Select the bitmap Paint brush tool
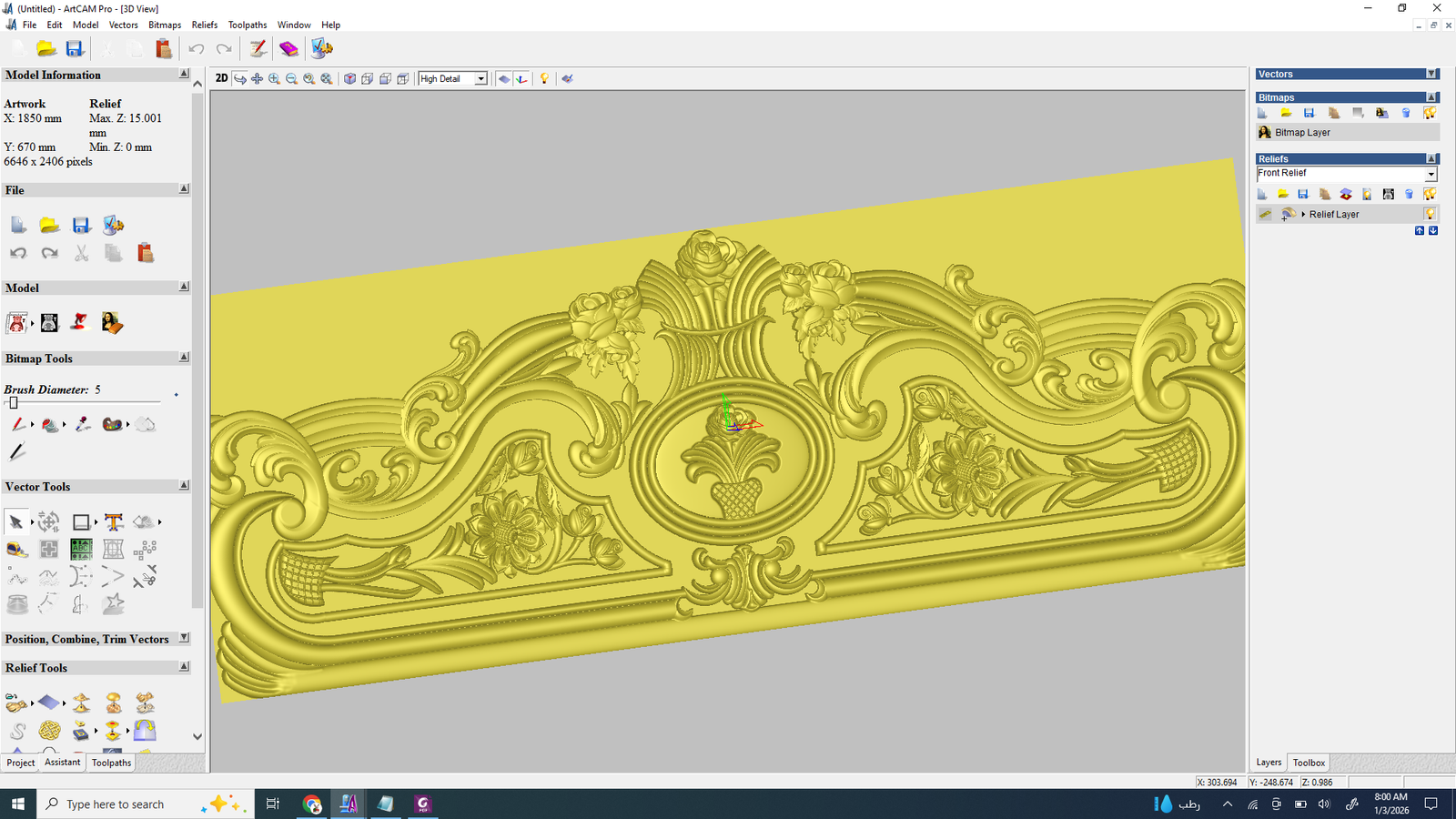Viewport: 1456px width, 819px height. 17,425
